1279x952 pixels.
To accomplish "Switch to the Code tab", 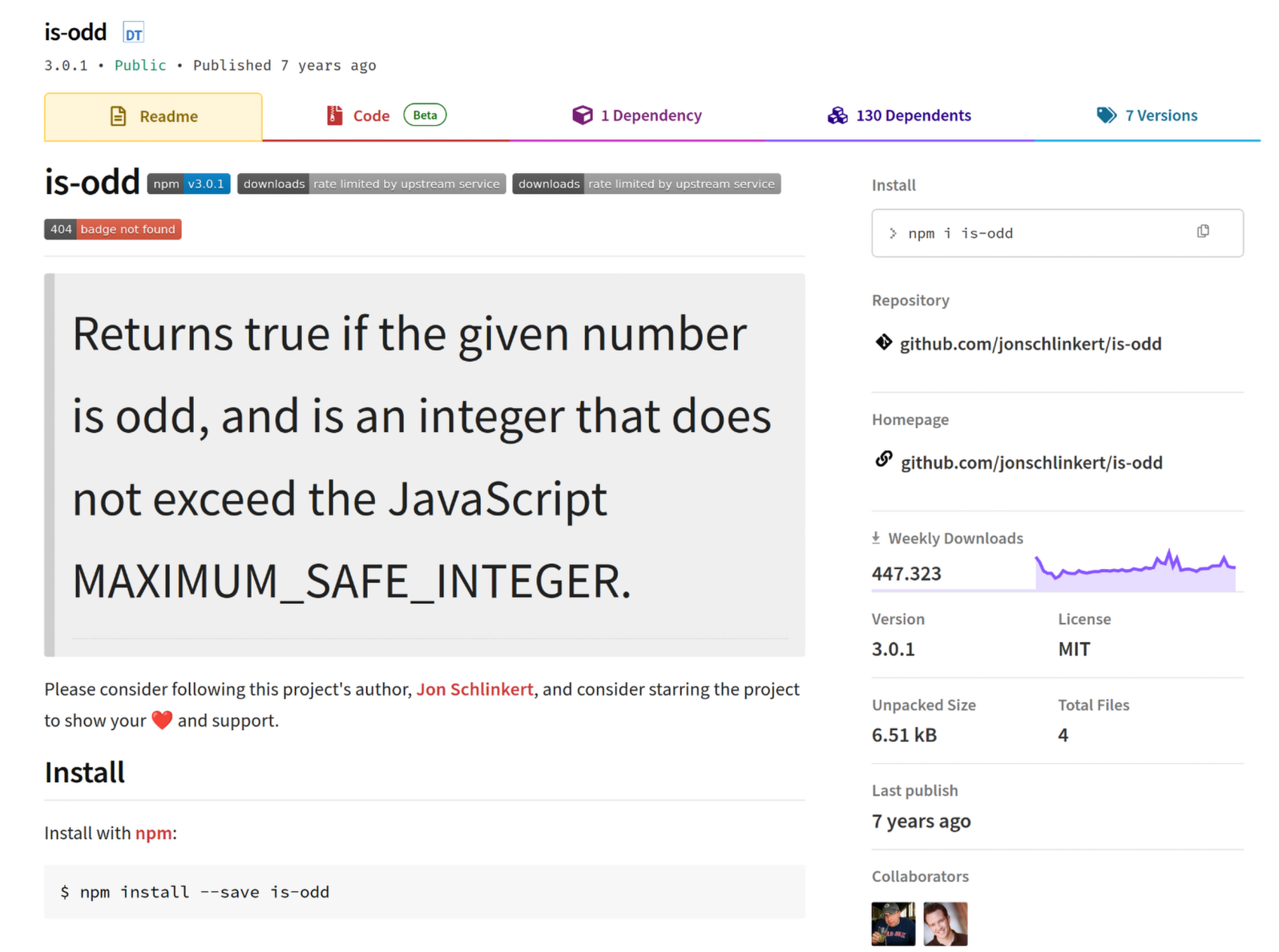I will coord(385,117).
